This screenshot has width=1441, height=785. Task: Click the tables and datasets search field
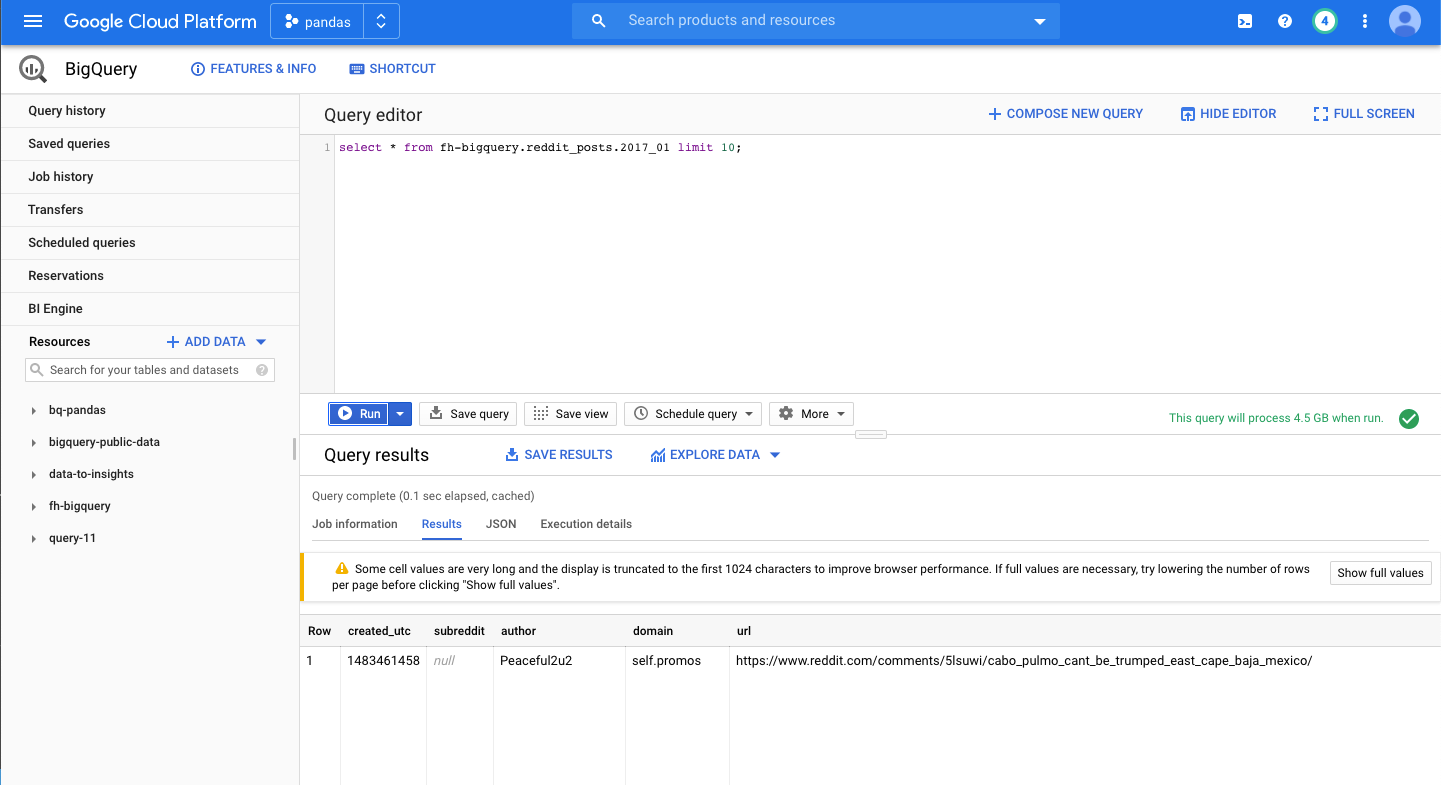[150, 370]
